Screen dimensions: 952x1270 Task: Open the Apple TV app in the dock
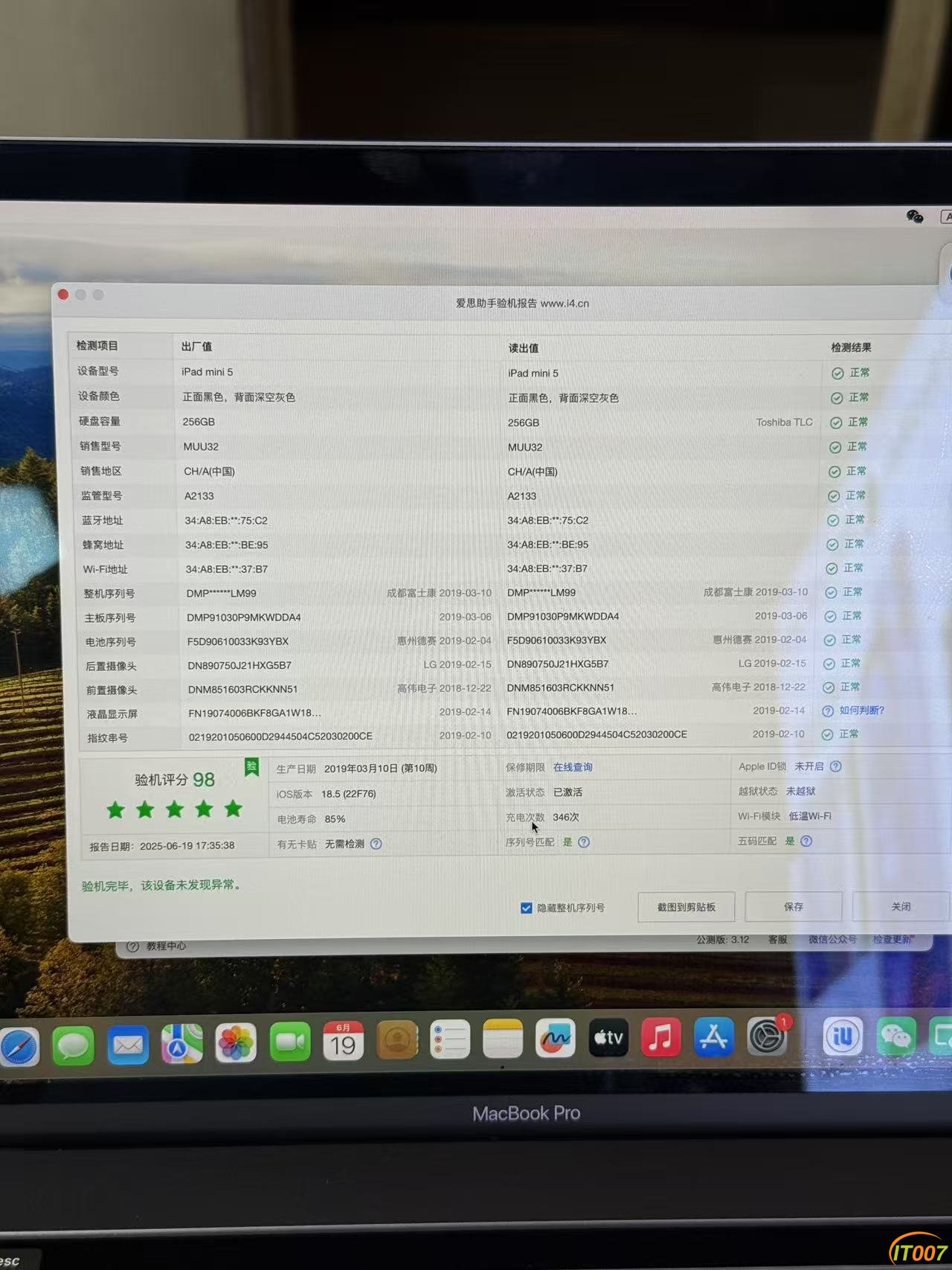pyautogui.click(x=608, y=1036)
